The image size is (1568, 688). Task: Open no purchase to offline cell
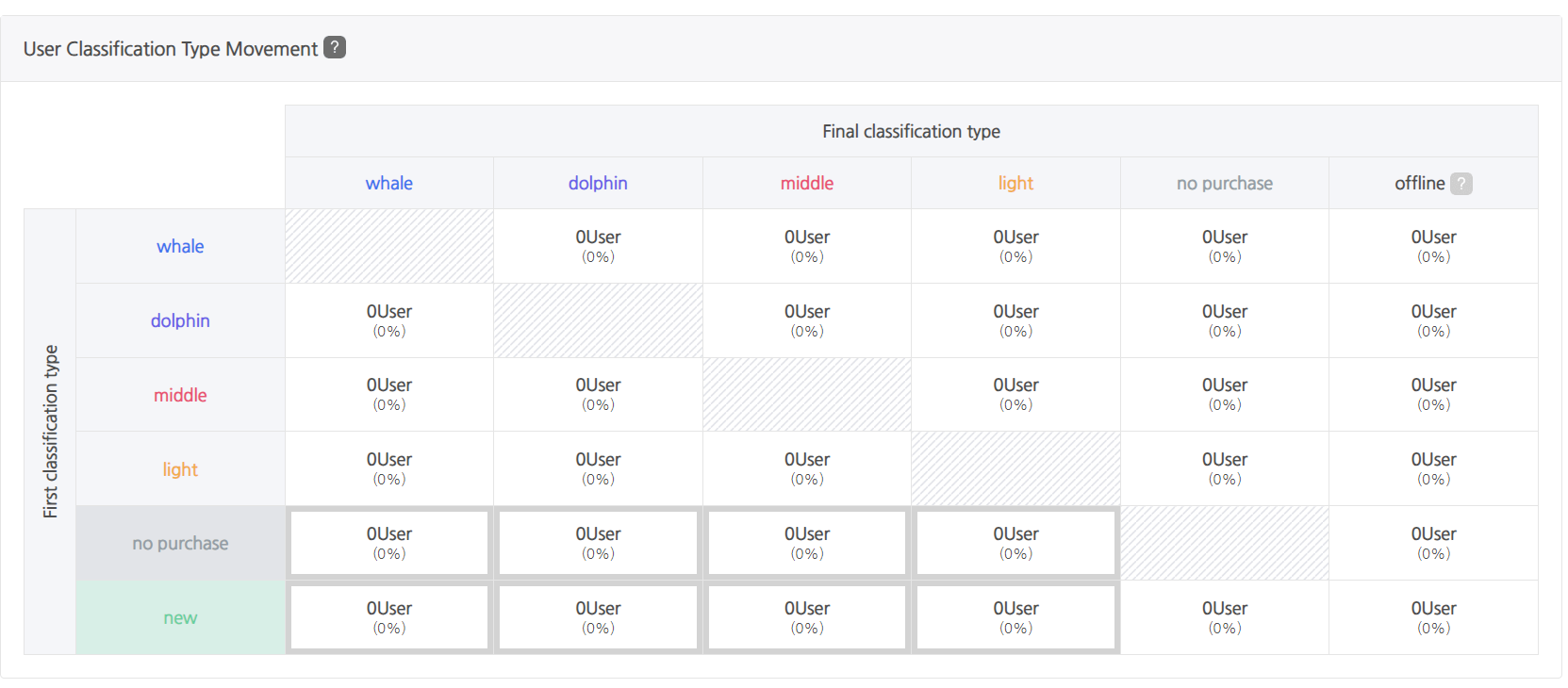[x=1433, y=543]
